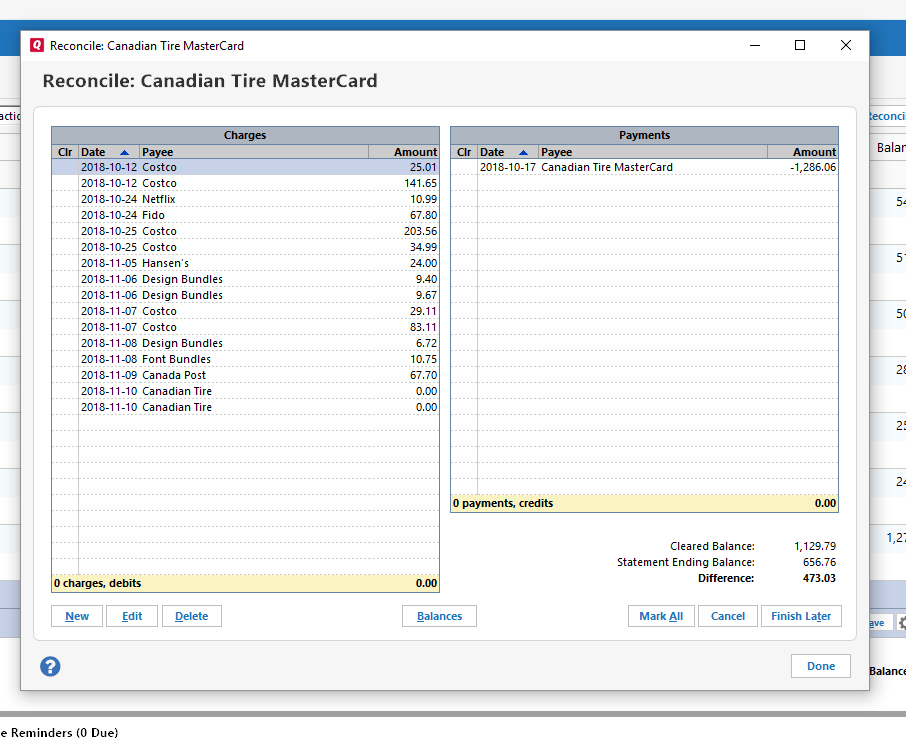Click Clr cell of Font Bundles row
This screenshot has width=906, height=741.
click(65, 359)
